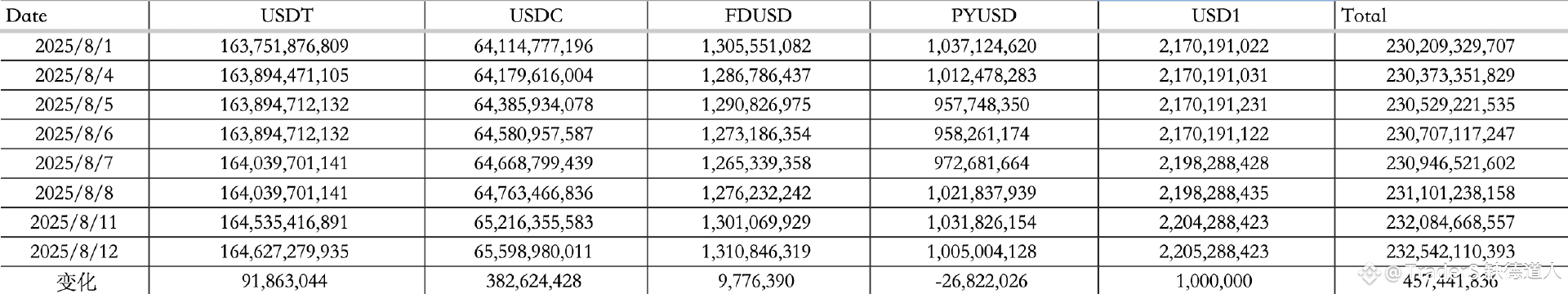The image size is (1568, 294).
Task: Click the FDUSD header cell
Action: point(758,16)
